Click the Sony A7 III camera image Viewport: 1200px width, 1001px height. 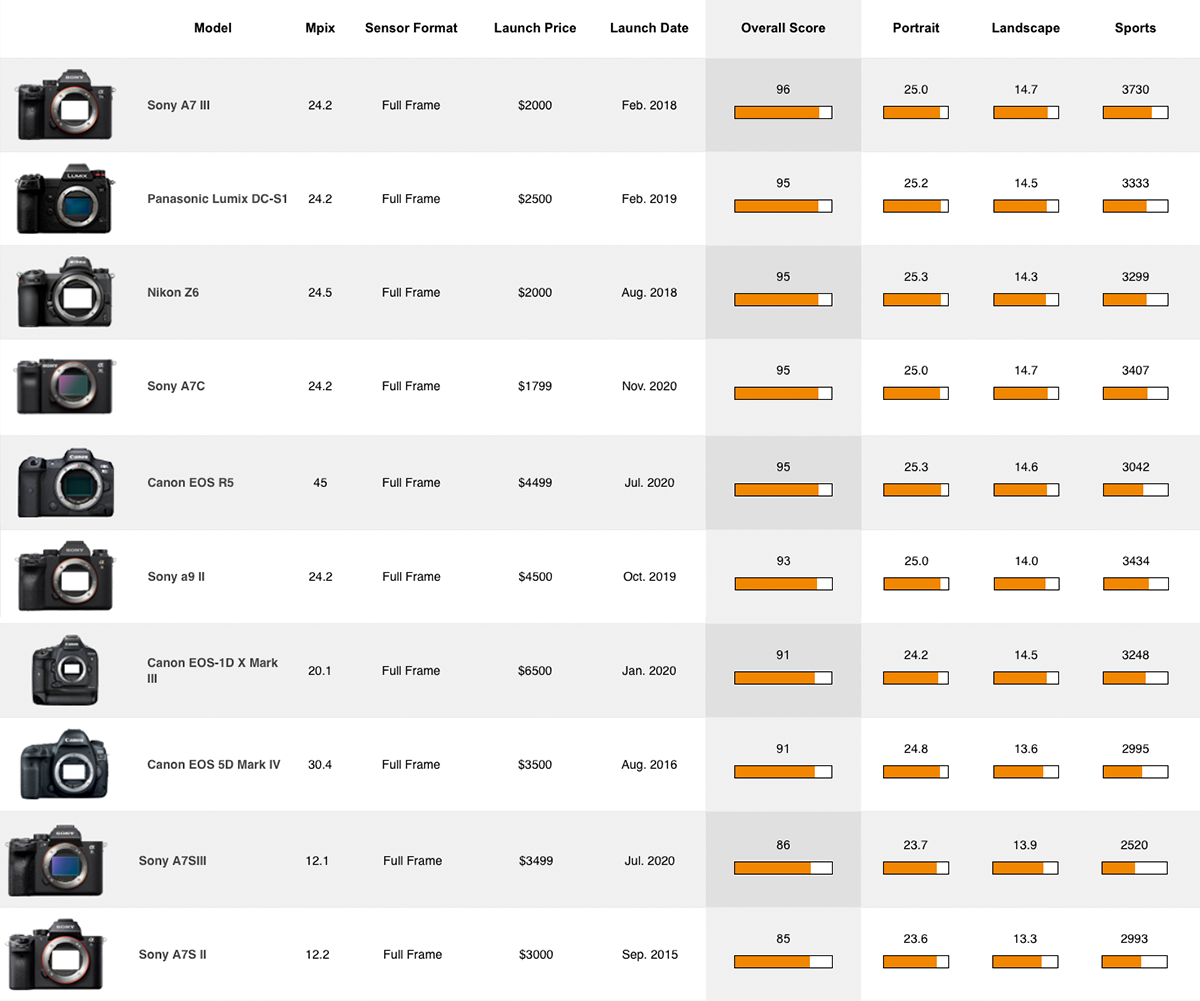pos(63,104)
